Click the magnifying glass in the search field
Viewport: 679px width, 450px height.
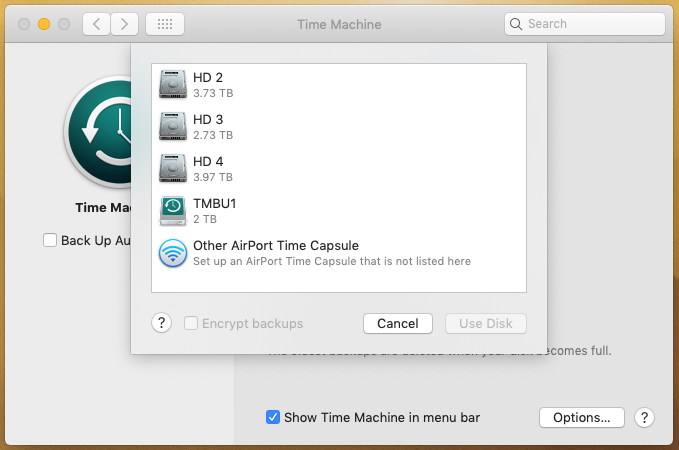click(516, 24)
